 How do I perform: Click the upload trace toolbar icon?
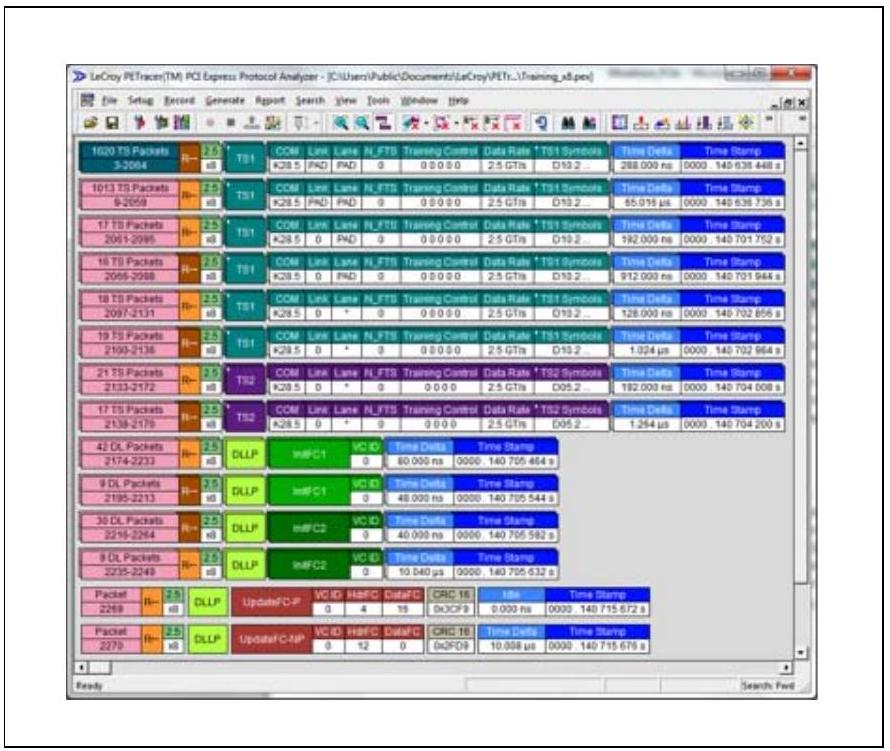[x=252, y=123]
